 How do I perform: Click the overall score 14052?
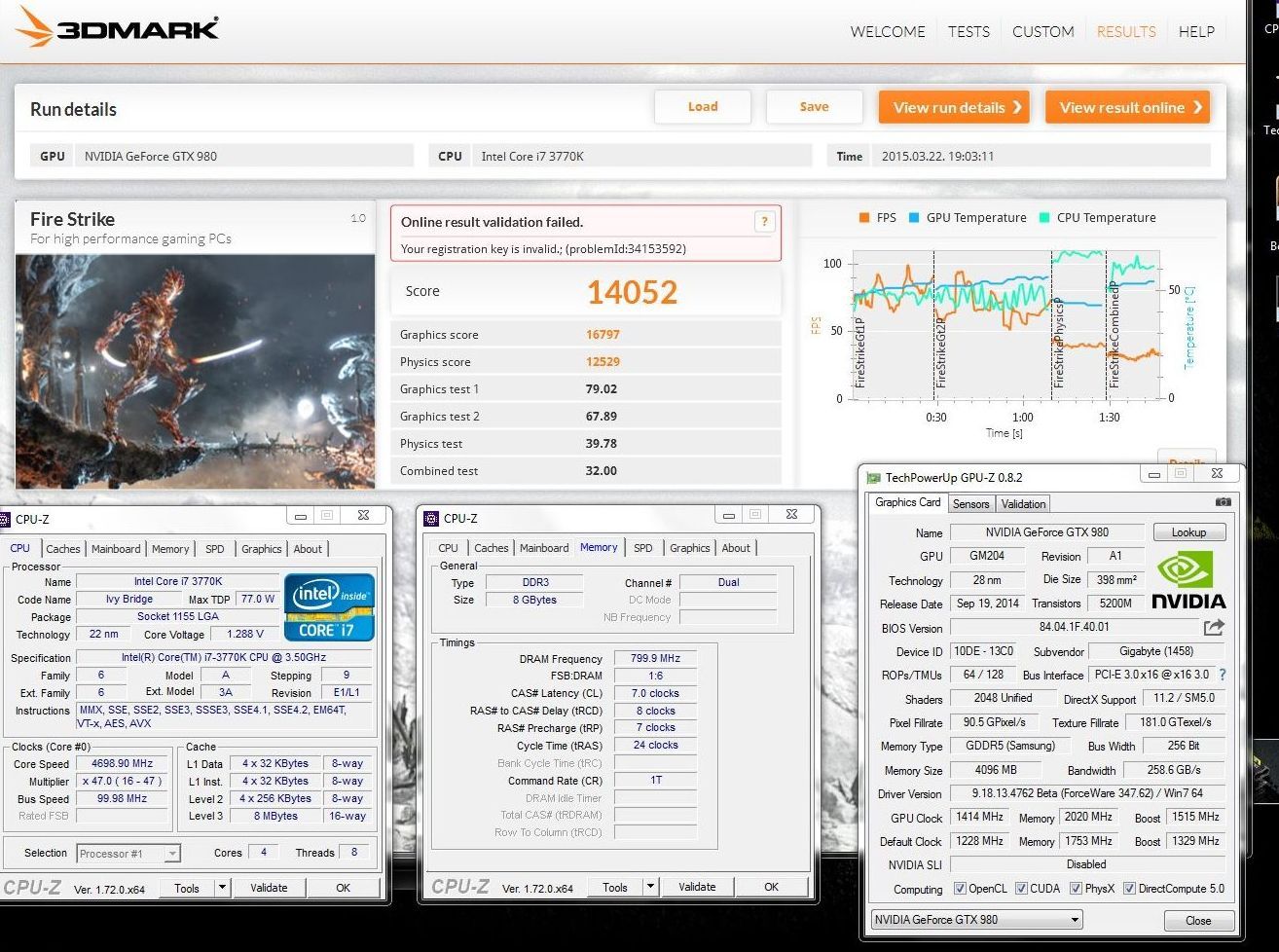tap(632, 292)
